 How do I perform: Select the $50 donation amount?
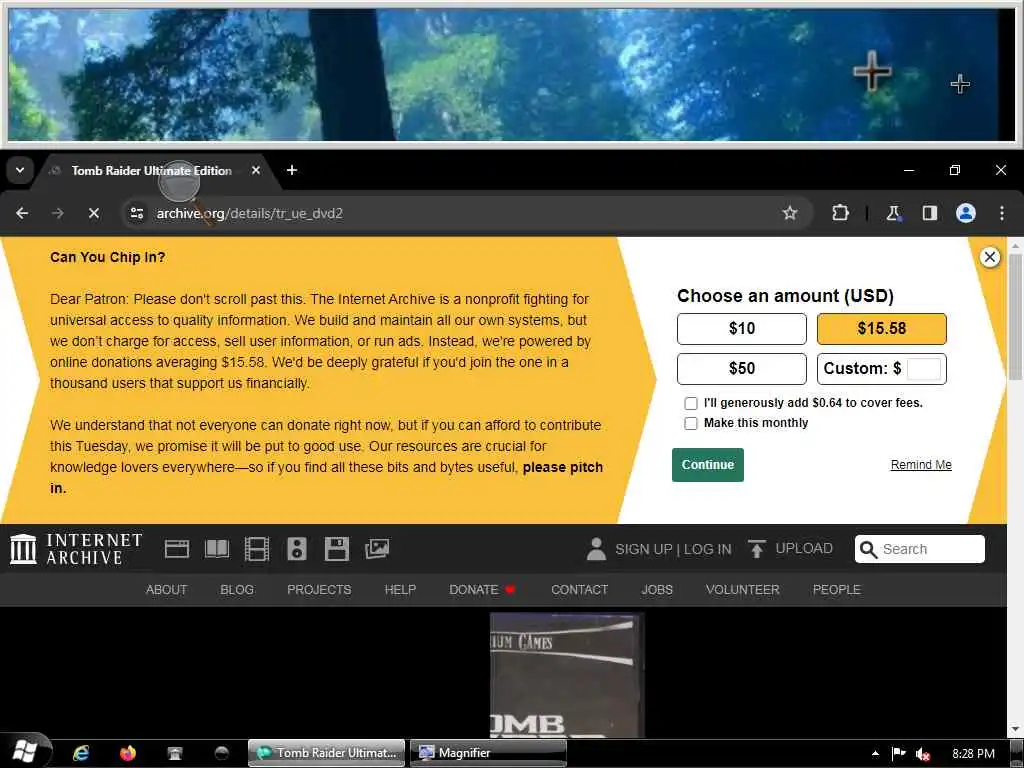(742, 369)
